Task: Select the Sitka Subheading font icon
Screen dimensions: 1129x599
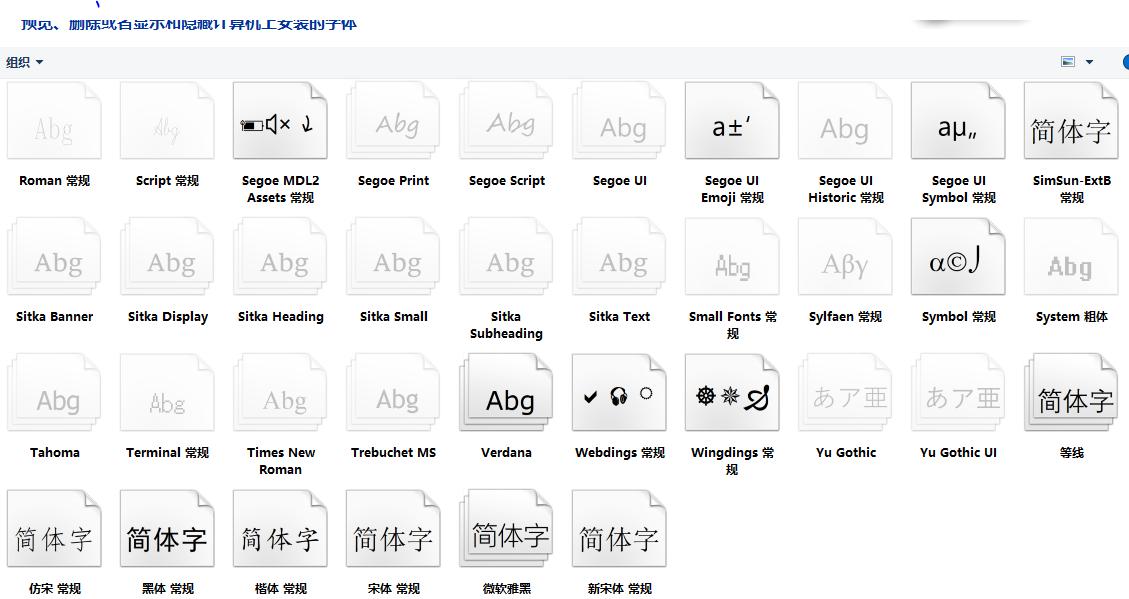Action: pyautogui.click(x=506, y=257)
